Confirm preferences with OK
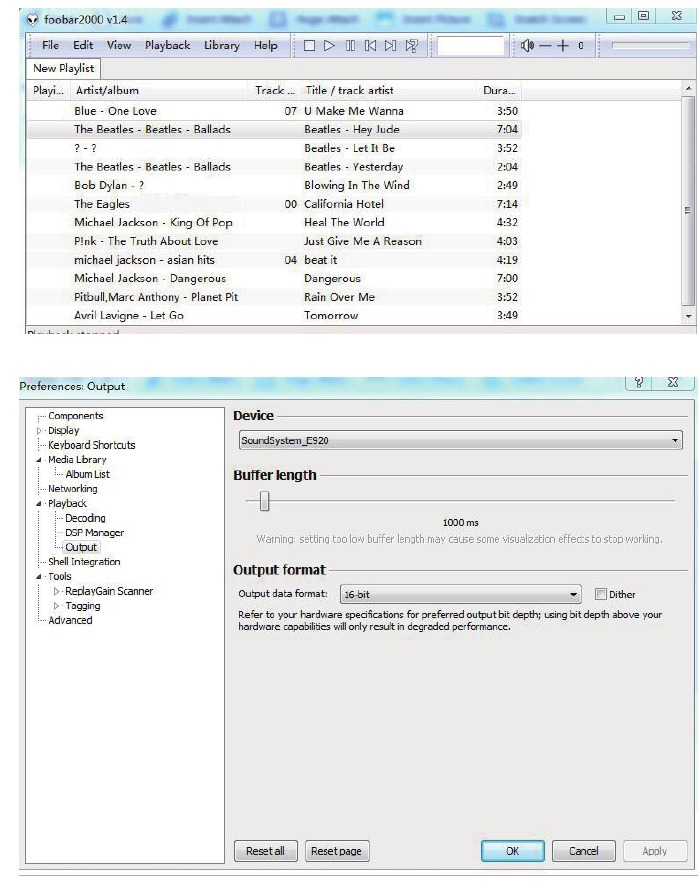This screenshot has height=887, width=699. tap(512, 851)
